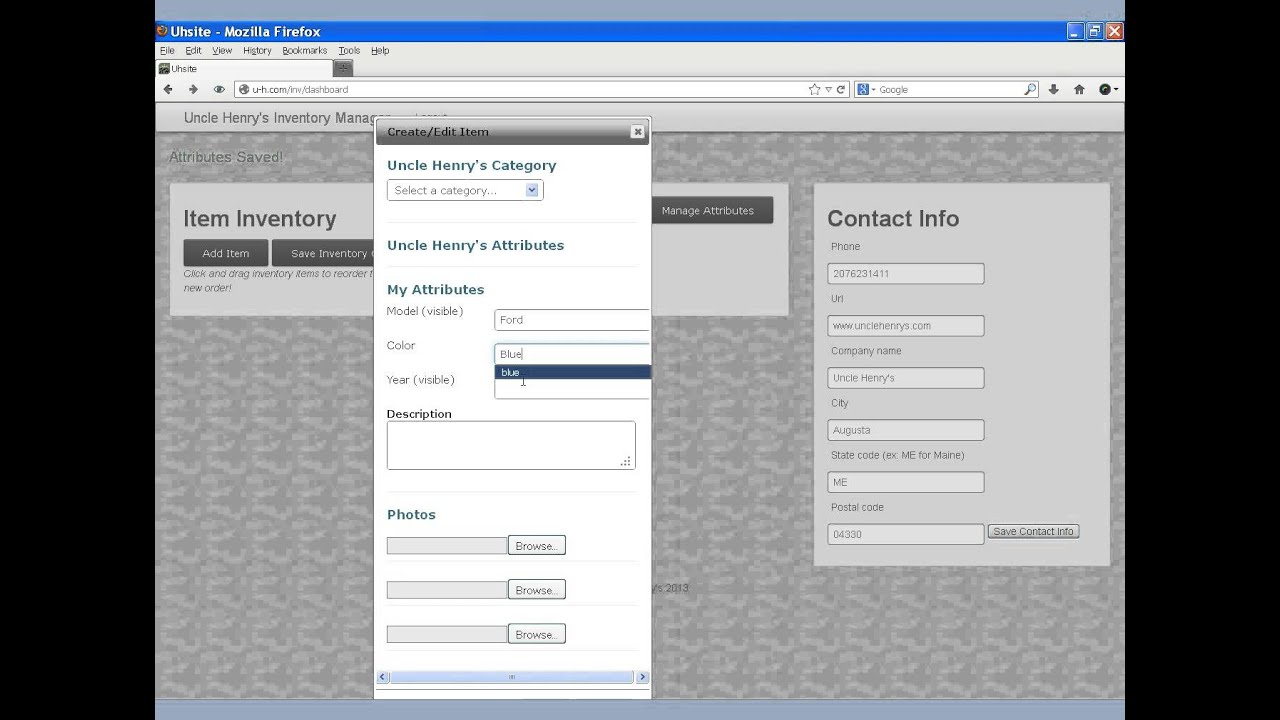Click the State code field containing ME
The height and width of the screenshot is (720, 1280).
point(906,482)
